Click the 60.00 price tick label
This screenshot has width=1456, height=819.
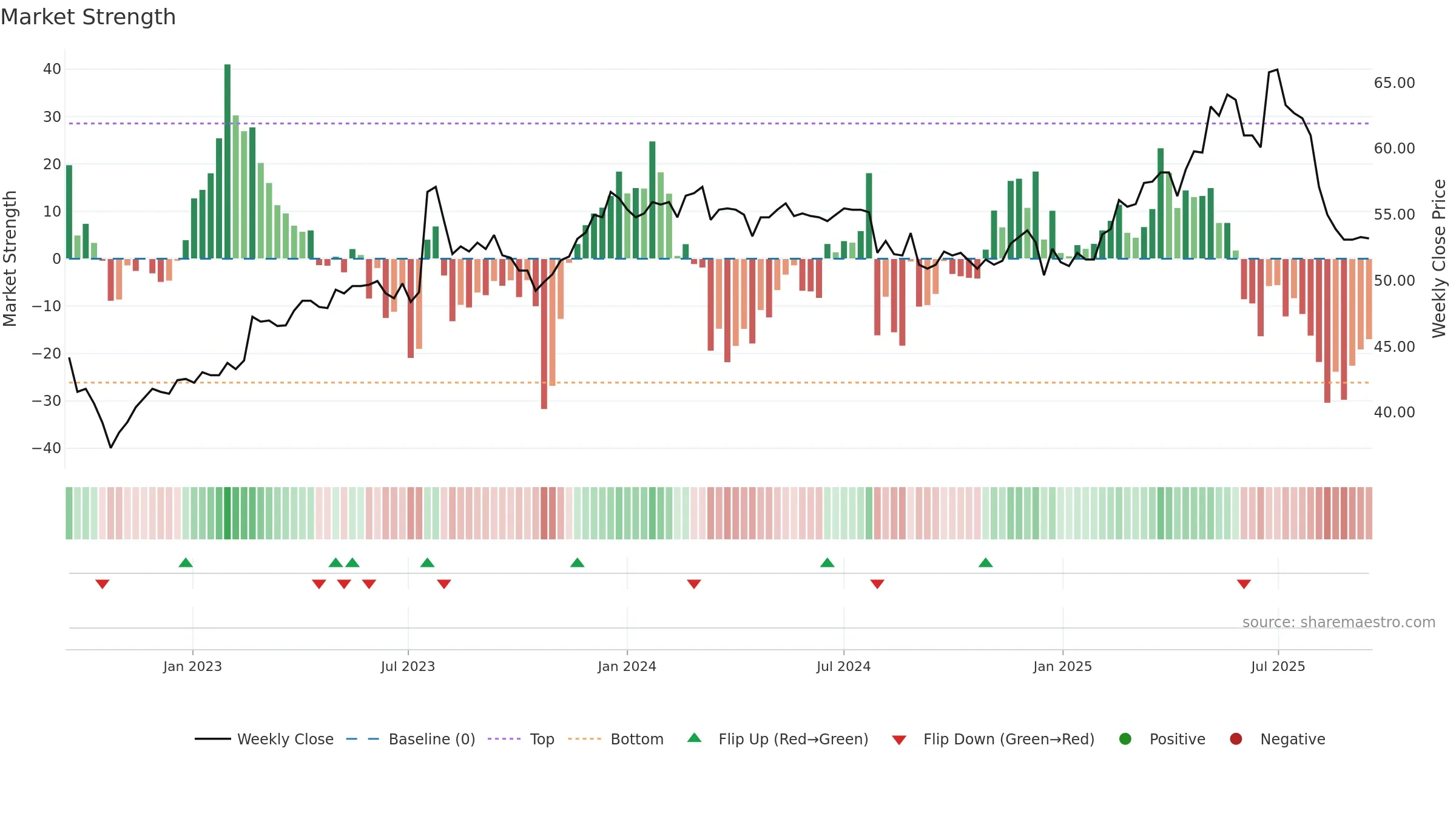click(1394, 148)
